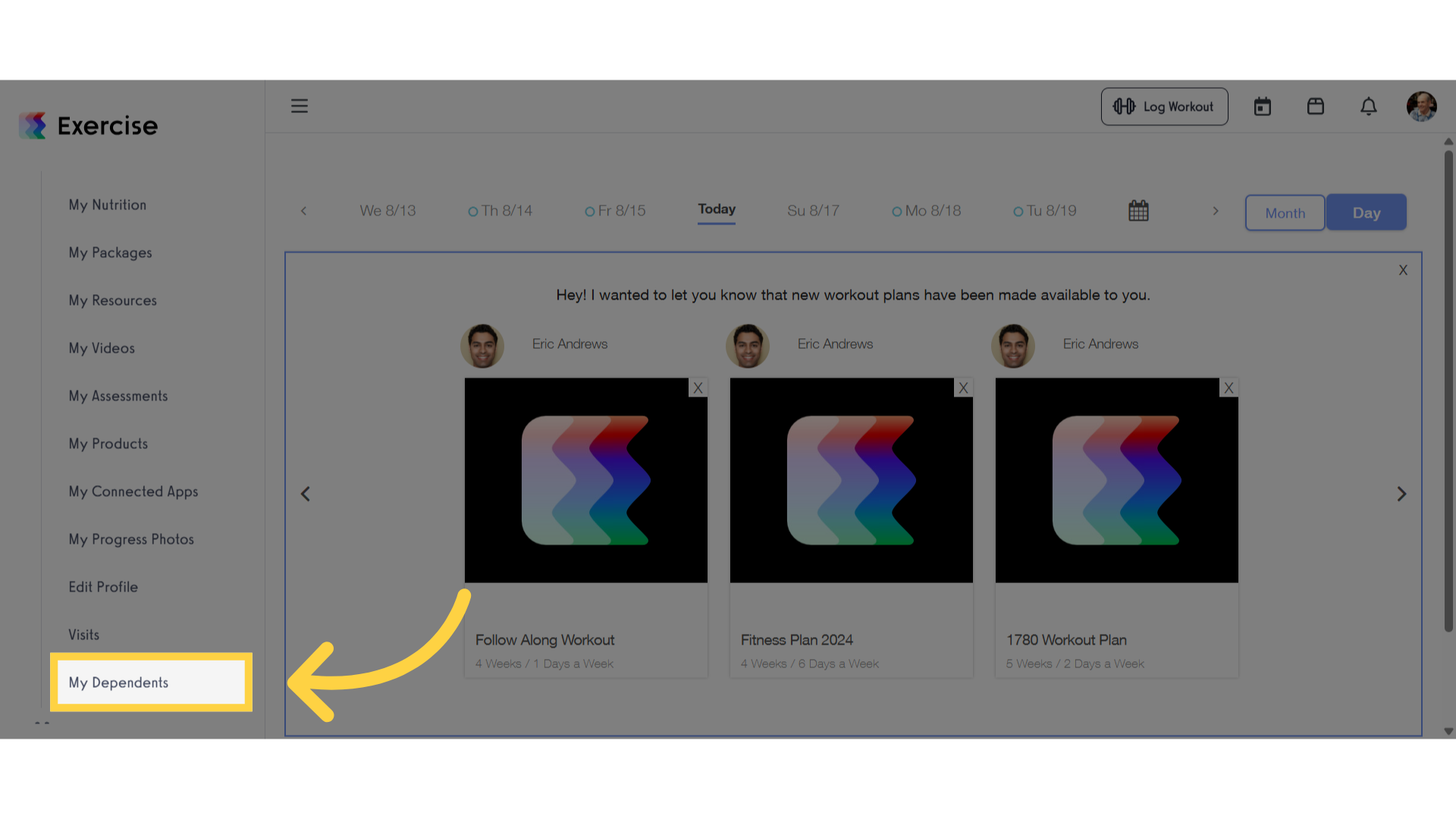Open Edit Profile in sidebar
The height and width of the screenshot is (819, 1456).
click(x=103, y=588)
